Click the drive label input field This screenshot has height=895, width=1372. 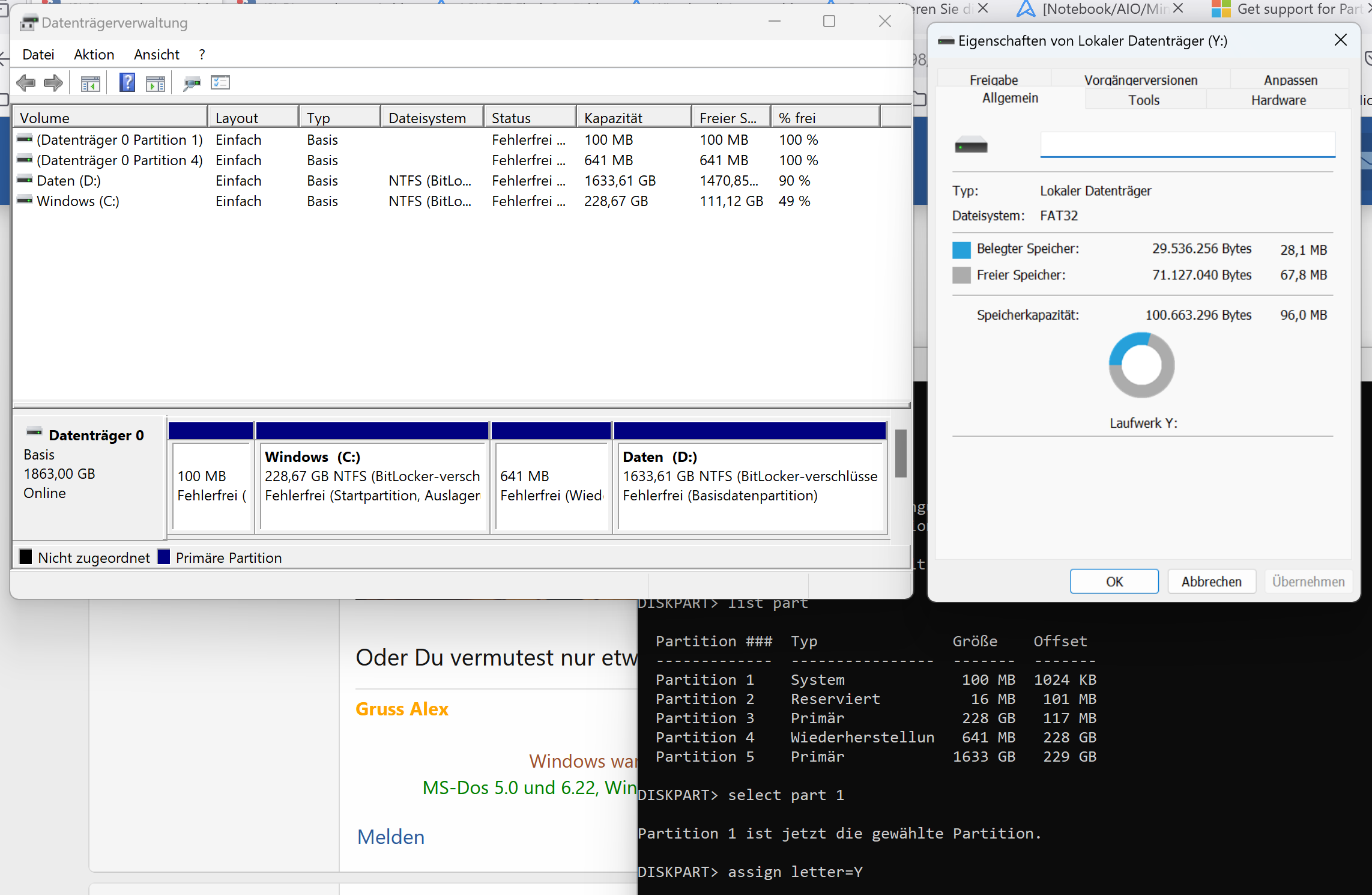click(1187, 145)
